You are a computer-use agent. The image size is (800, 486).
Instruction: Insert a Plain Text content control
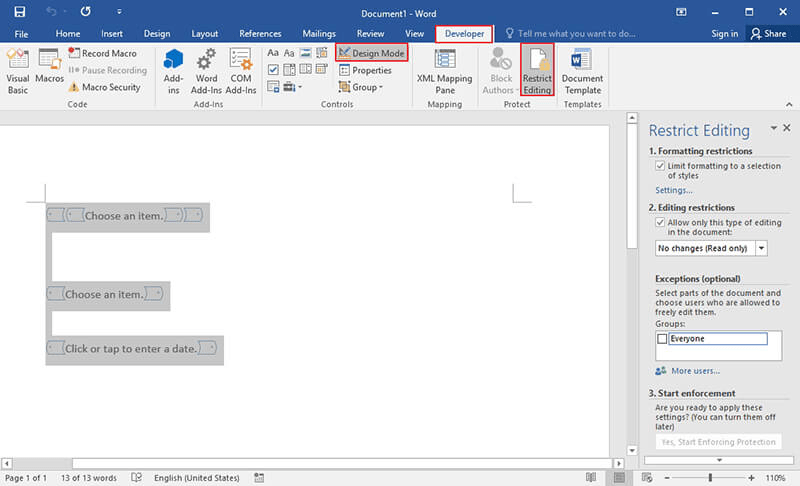289,53
